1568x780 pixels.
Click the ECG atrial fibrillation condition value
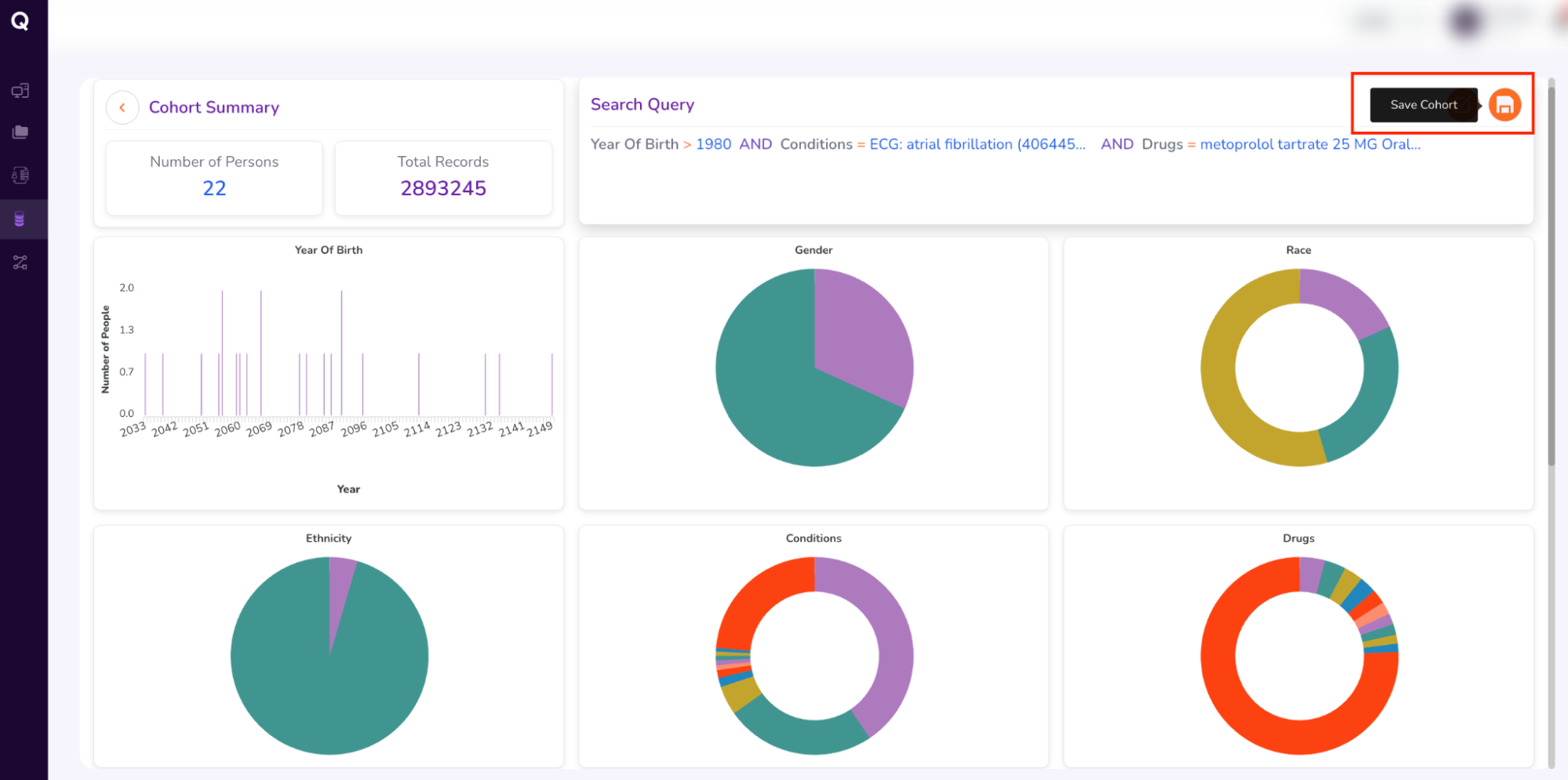pyautogui.click(x=977, y=144)
